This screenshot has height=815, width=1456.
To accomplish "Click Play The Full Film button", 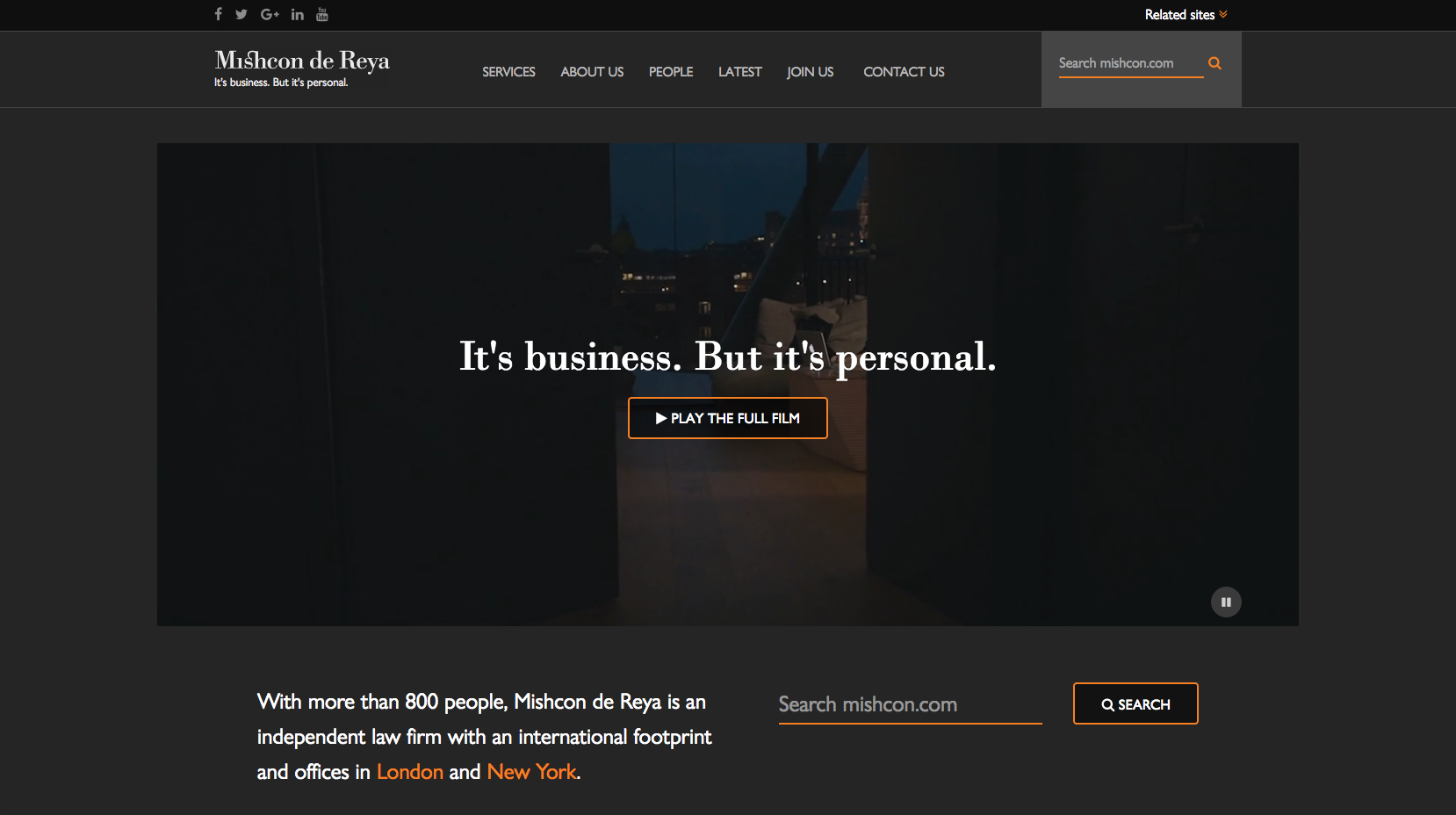I will 728,418.
